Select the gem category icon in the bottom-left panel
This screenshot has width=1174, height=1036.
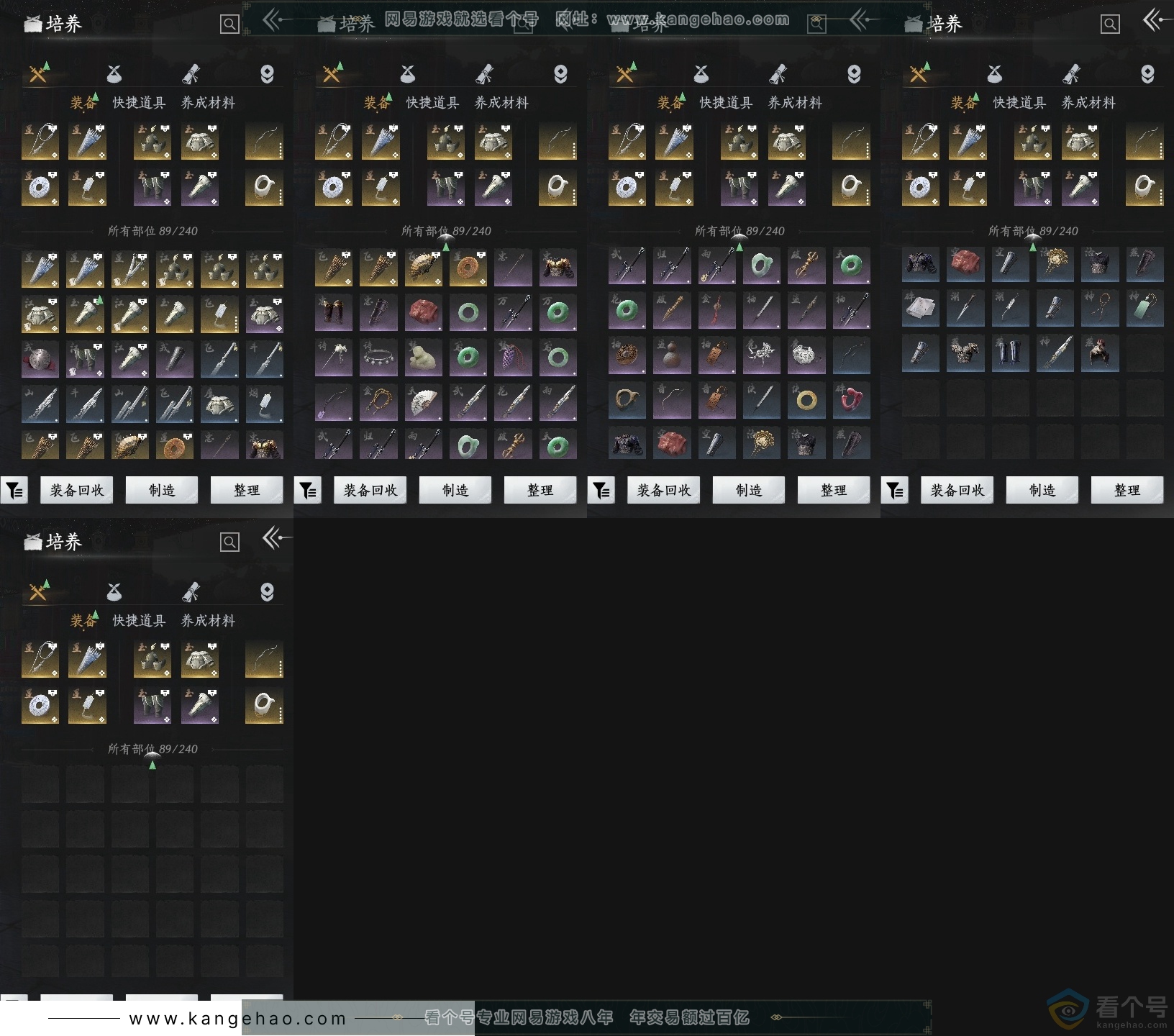(267, 592)
